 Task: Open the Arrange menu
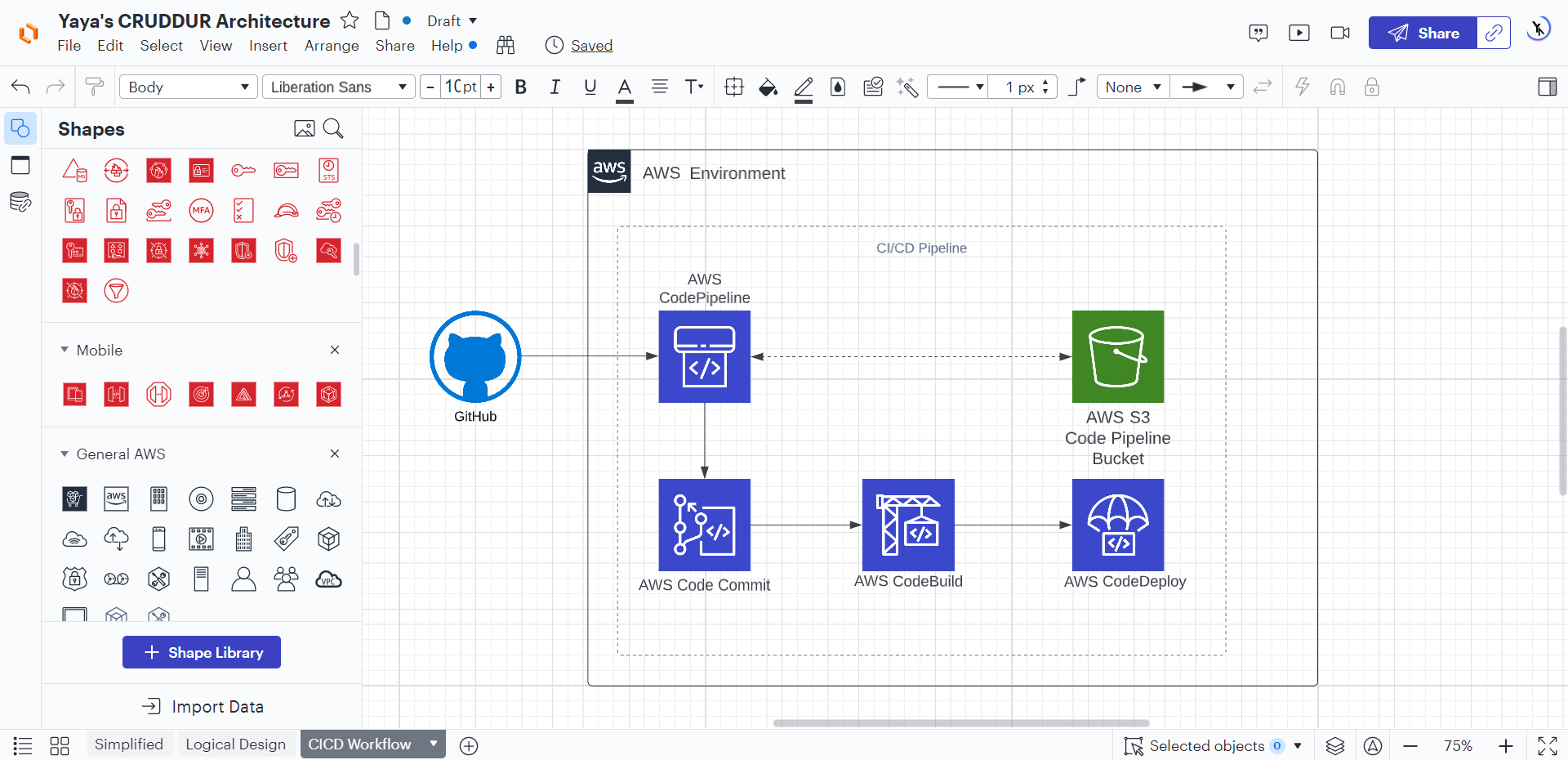[332, 46]
